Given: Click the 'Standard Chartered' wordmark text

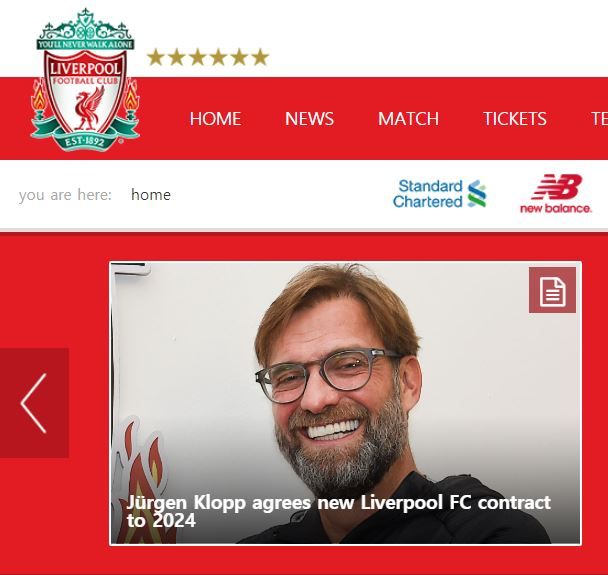Looking at the screenshot, I should tap(428, 193).
